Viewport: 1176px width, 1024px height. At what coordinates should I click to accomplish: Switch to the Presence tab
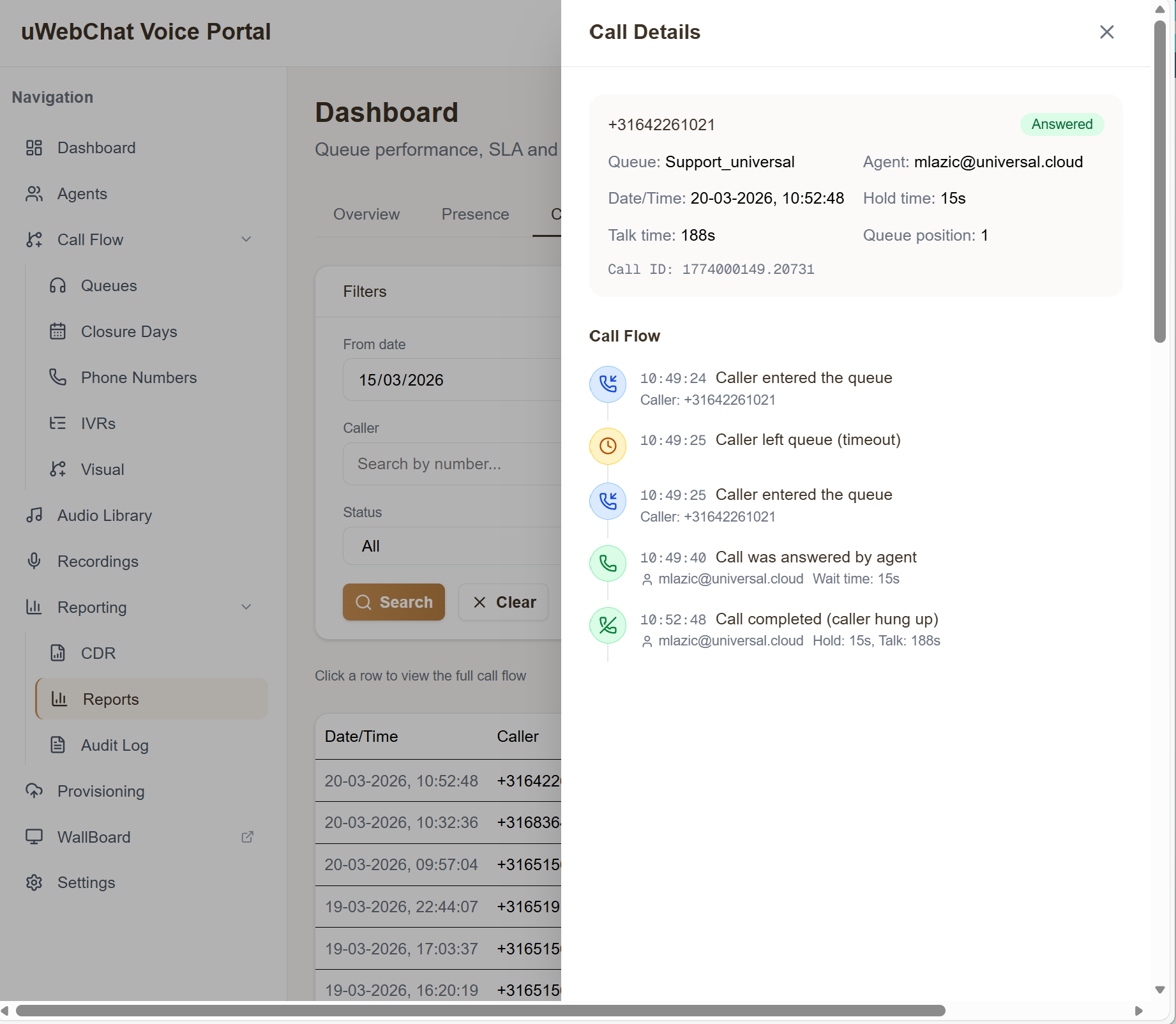click(475, 215)
